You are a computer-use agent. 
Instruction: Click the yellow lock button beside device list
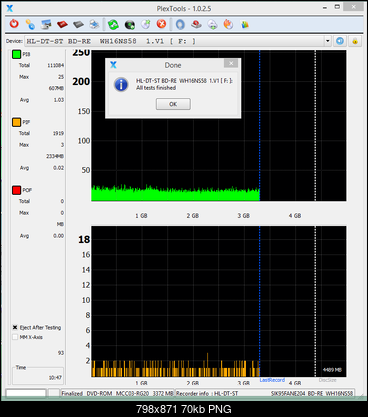[x=355, y=41]
